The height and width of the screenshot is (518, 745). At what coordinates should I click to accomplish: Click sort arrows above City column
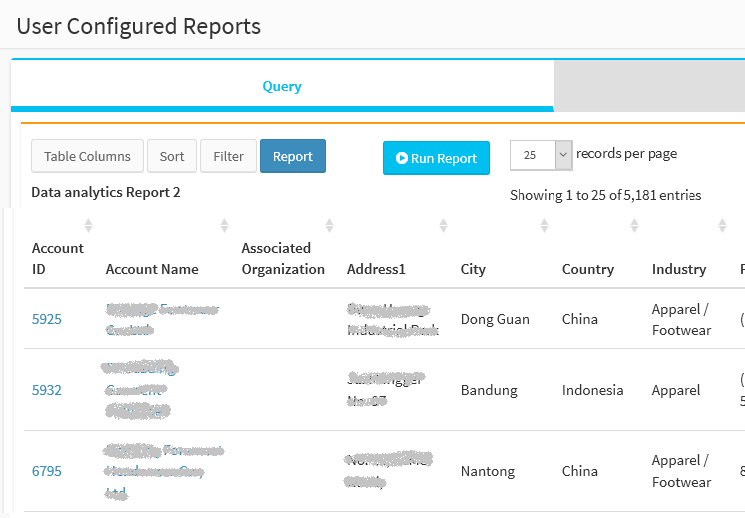pyautogui.click(x=544, y=225)
